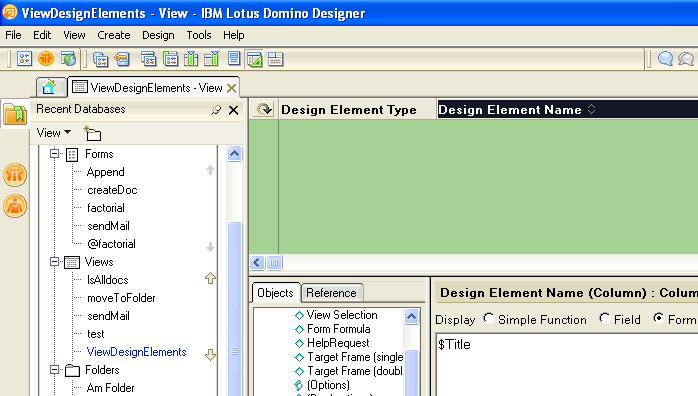Click the folder-with-list toolbar icon

coord(170,59)
